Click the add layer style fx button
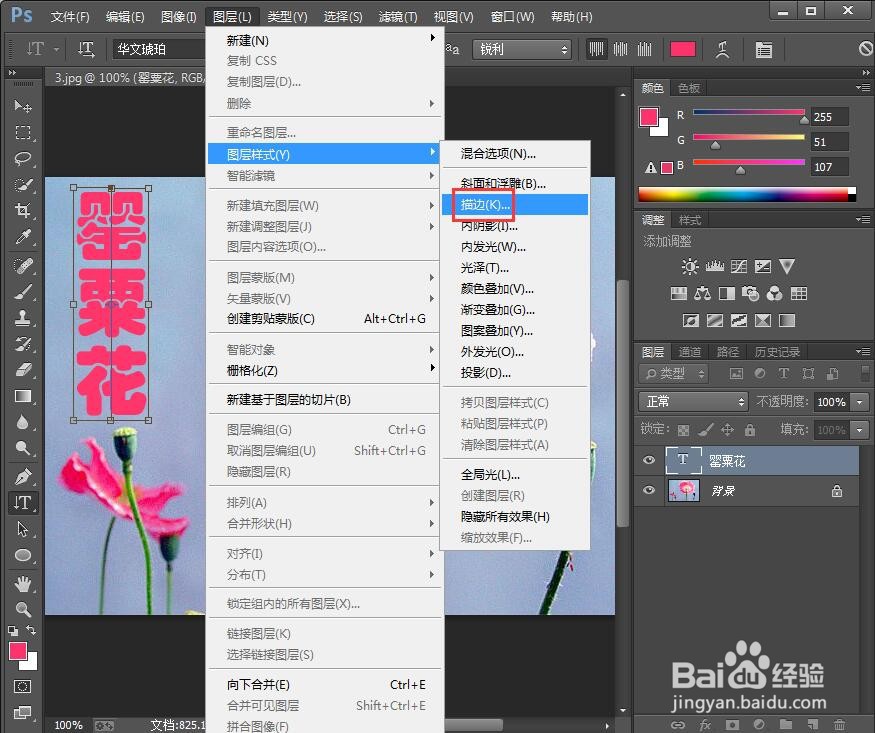Viewport: 875px width, 733px height. click(704, 725)
